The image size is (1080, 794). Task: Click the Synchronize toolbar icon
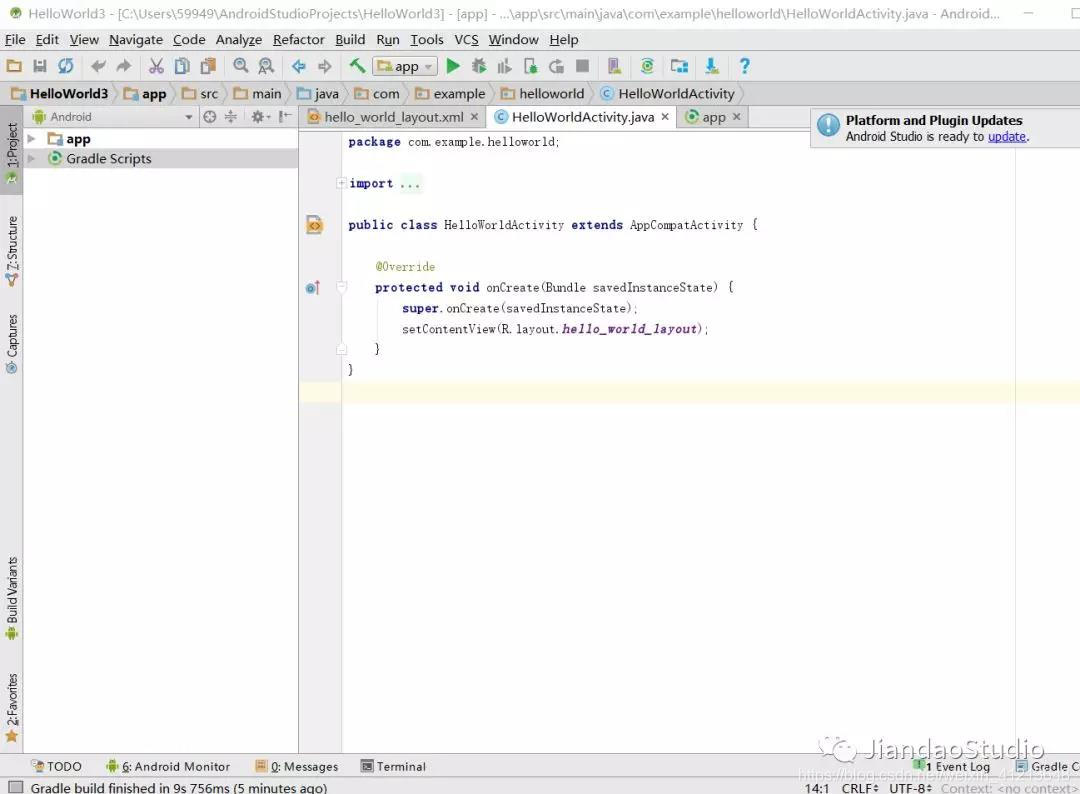(x=65, y=66)
